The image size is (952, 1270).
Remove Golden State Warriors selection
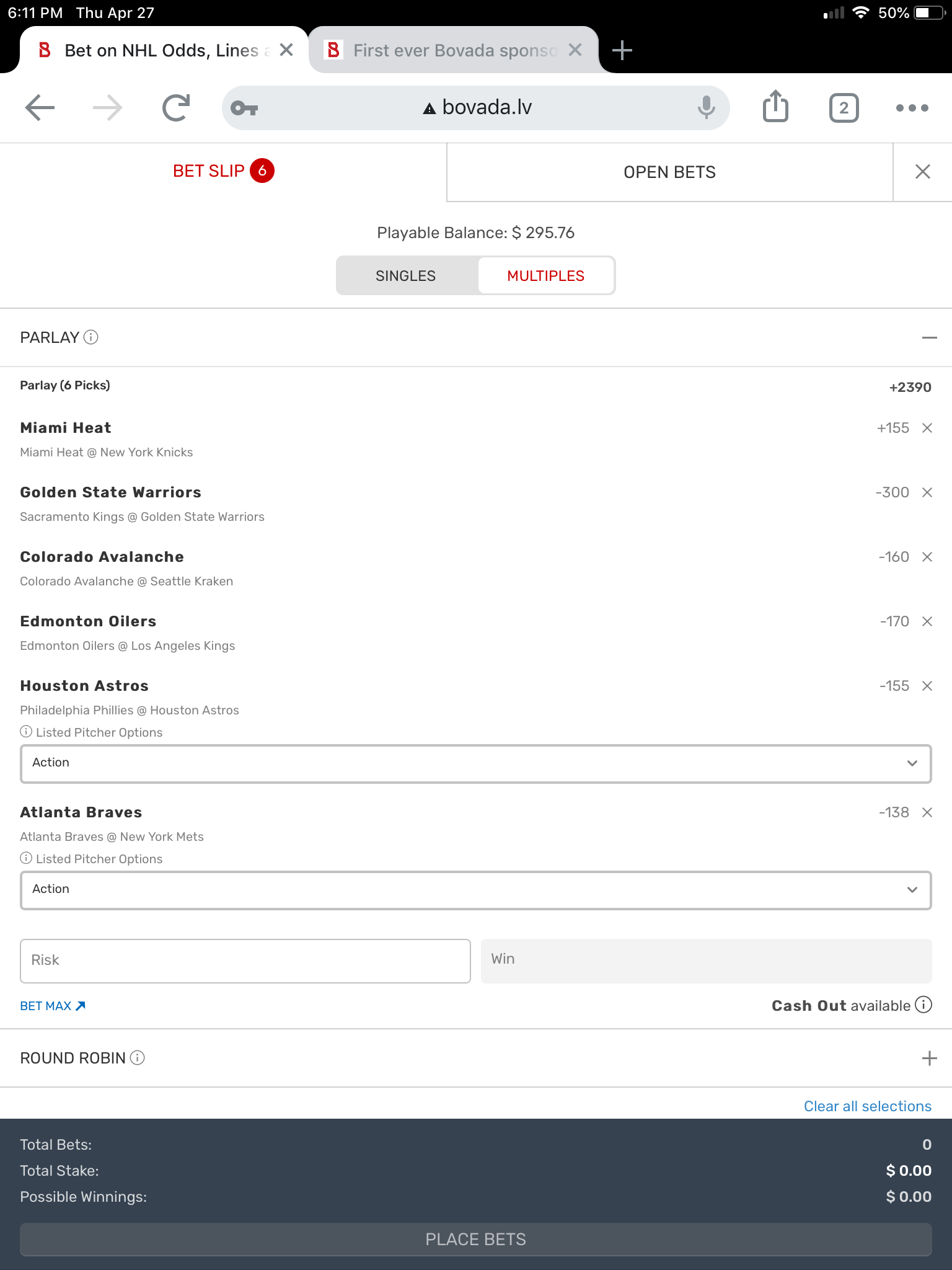click(927, 492)
